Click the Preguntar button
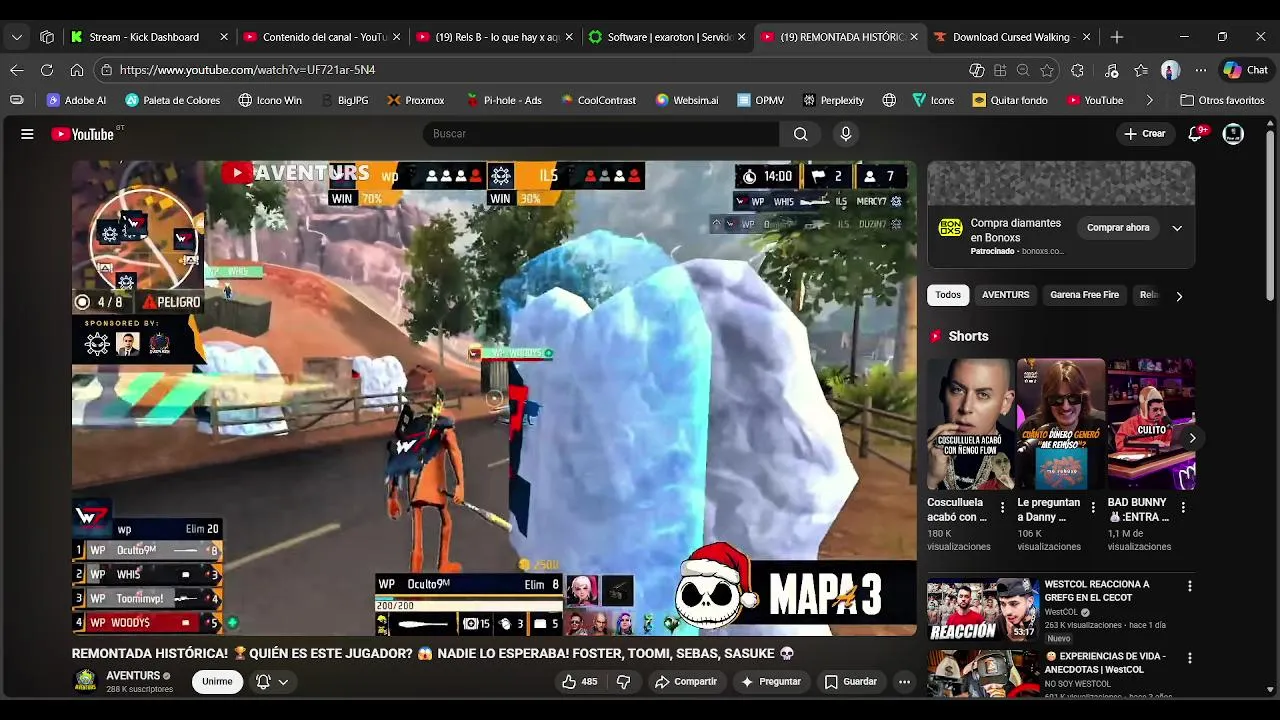 coord(770,682)
